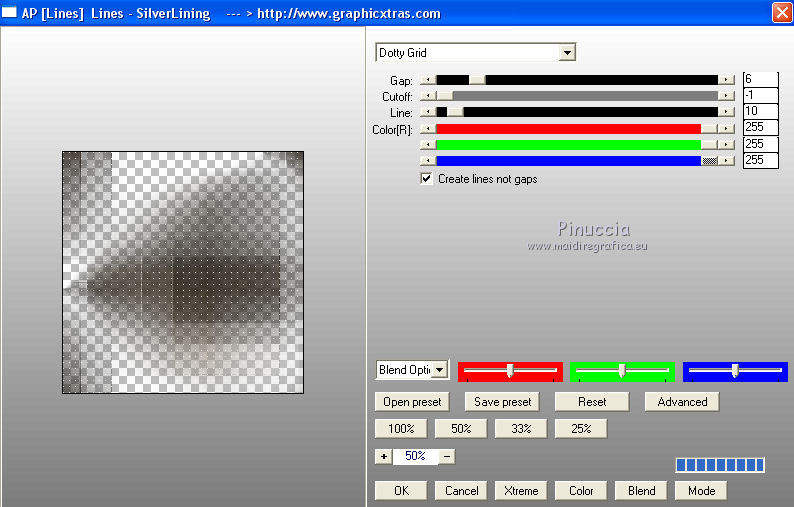Click the Xtreme button
This screenshot has width=794, height=507.
coord(521,491)
